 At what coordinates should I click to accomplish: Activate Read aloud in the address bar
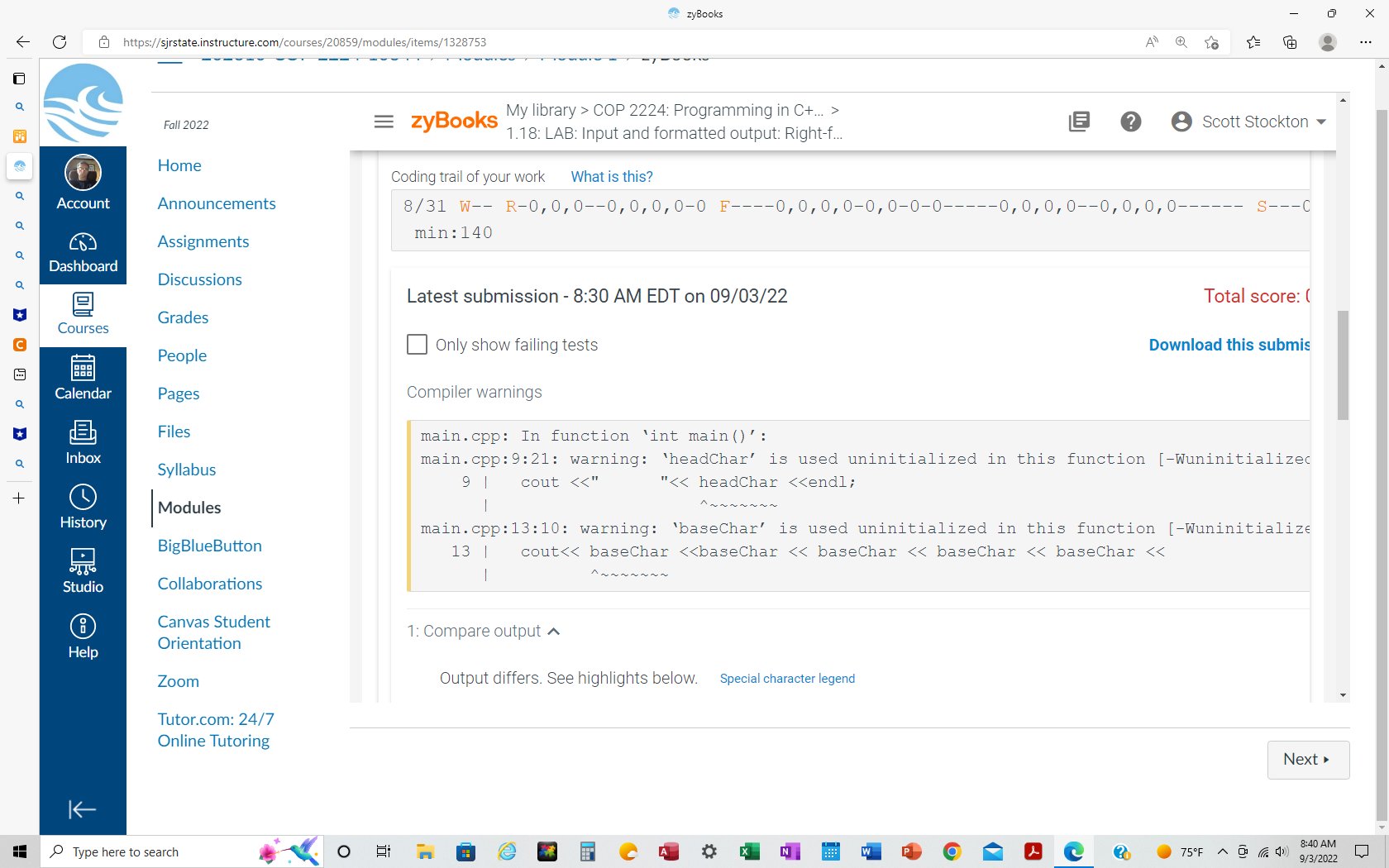(x=1152, y=42)
